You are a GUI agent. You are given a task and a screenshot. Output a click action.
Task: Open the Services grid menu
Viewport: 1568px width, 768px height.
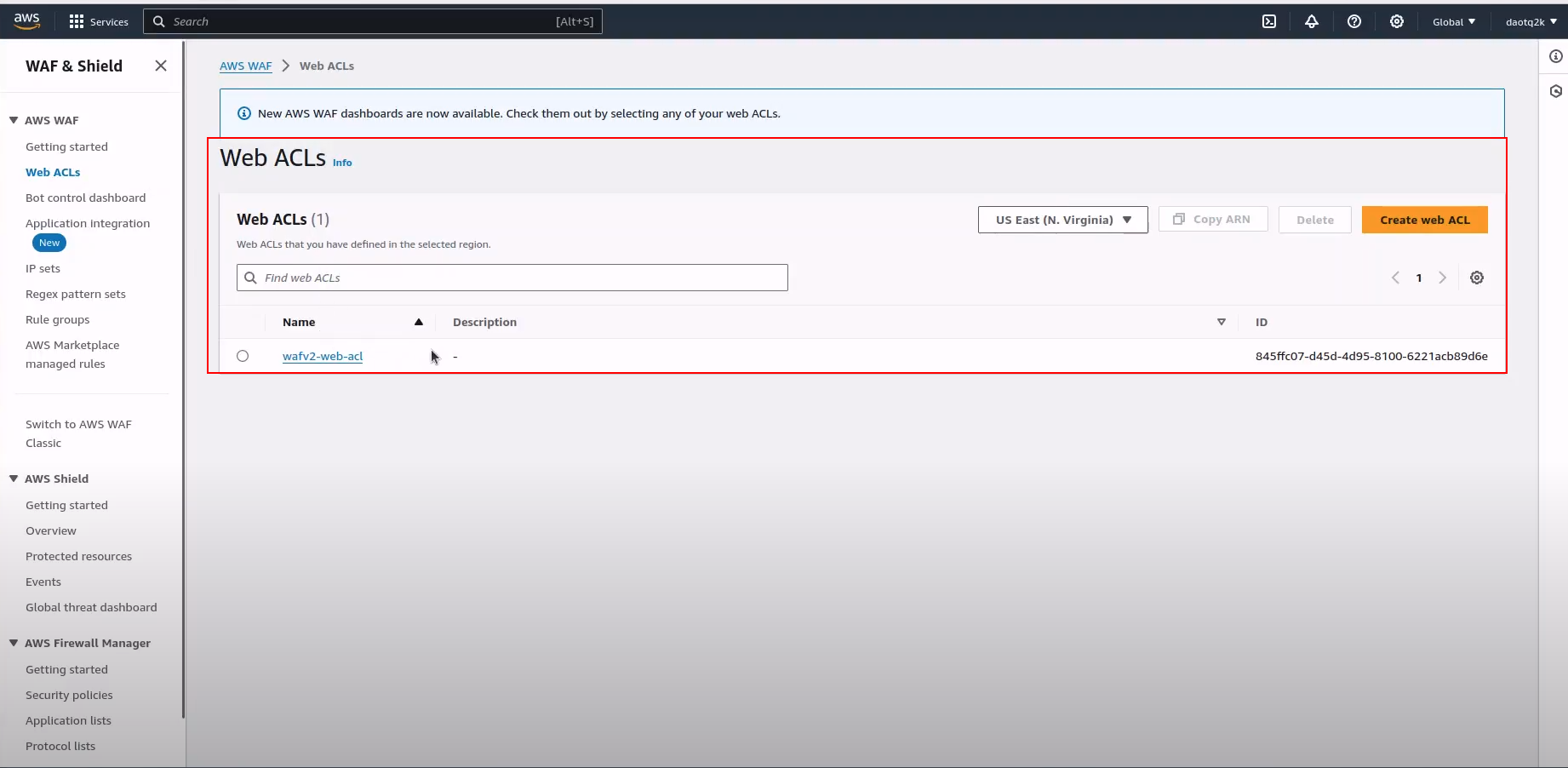click(x=98, y=21)
